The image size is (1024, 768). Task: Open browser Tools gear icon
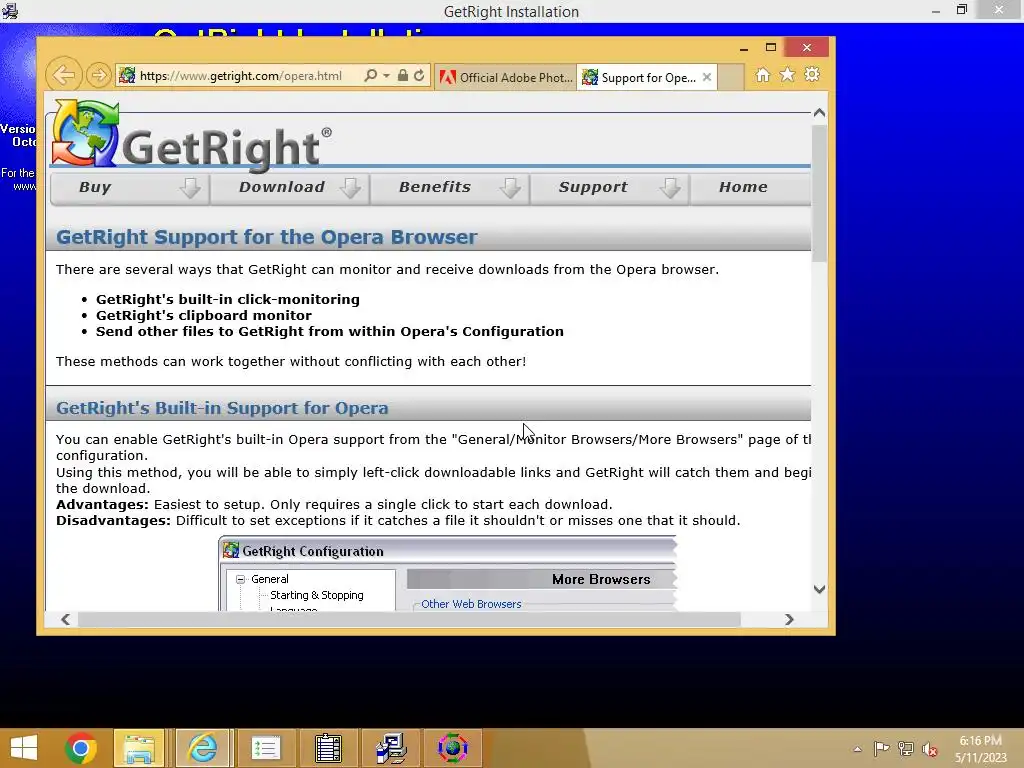(x=812, y=75)
